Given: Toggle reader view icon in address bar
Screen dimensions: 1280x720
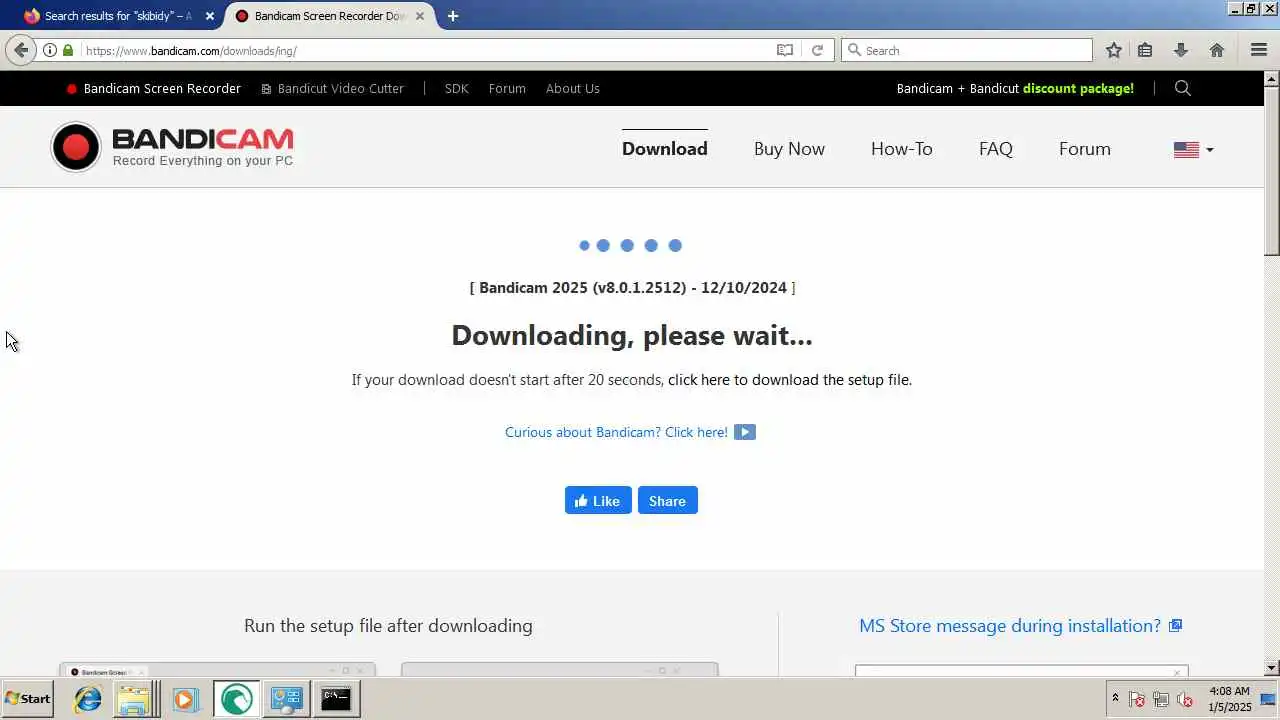Looking at the screenshot, I should pyautogui.click(x=785, y=50).
